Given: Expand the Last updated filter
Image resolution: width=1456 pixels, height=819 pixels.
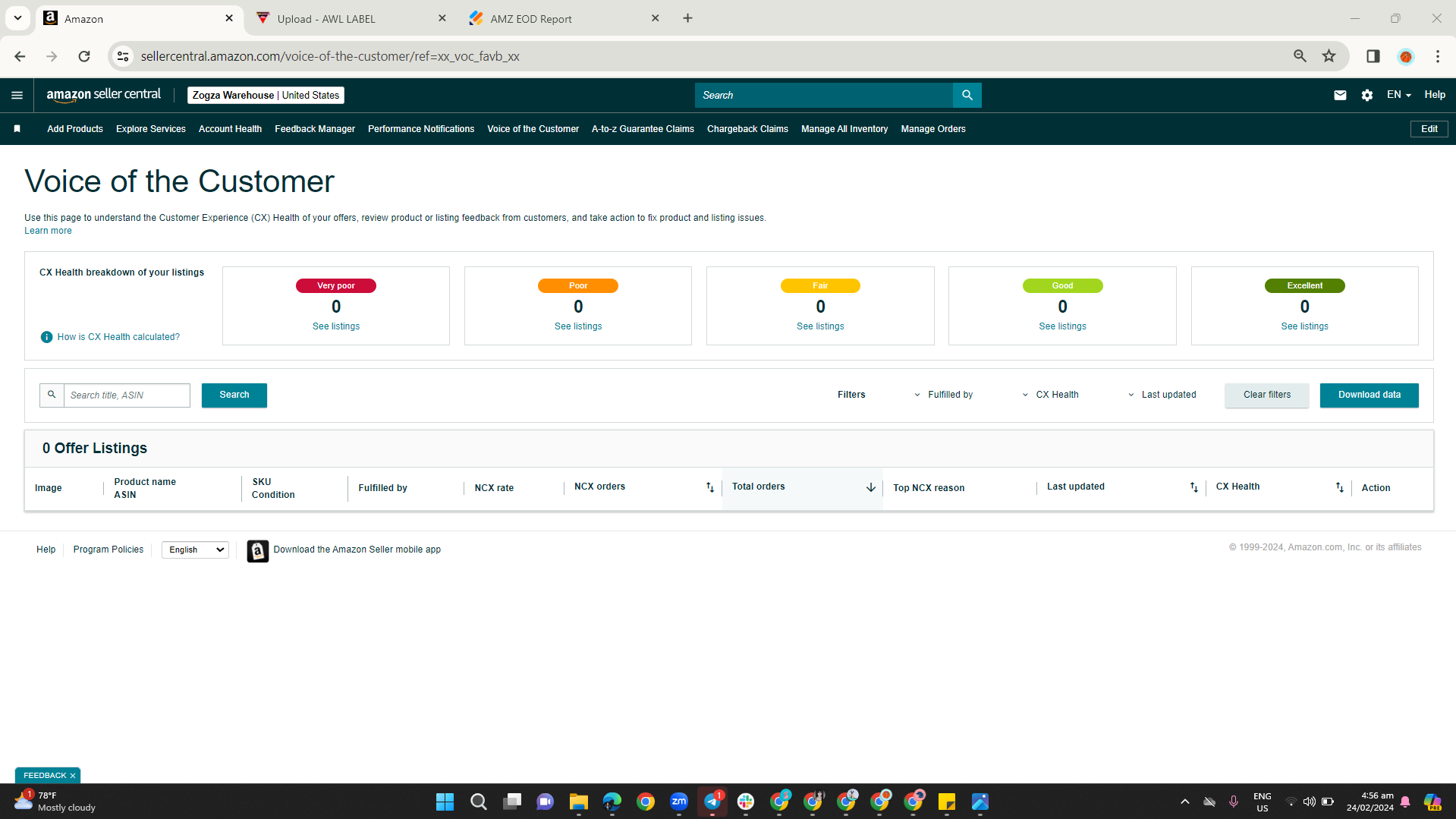Looking at the screenshot, I should point(1162,395).
